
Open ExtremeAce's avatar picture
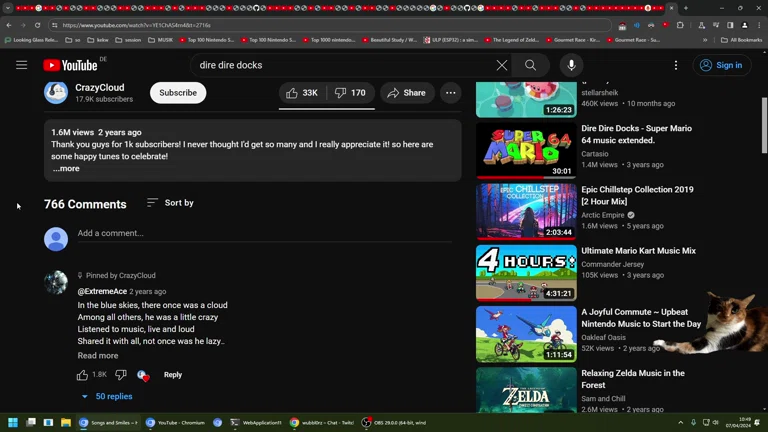pos(56,282)
